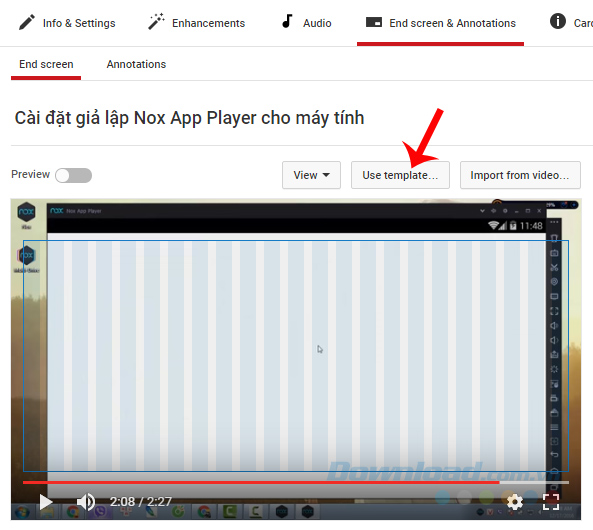Click the music note Audio icon
Image resolution: width=593 pixels, height=530 pixels.
point(287,21)
